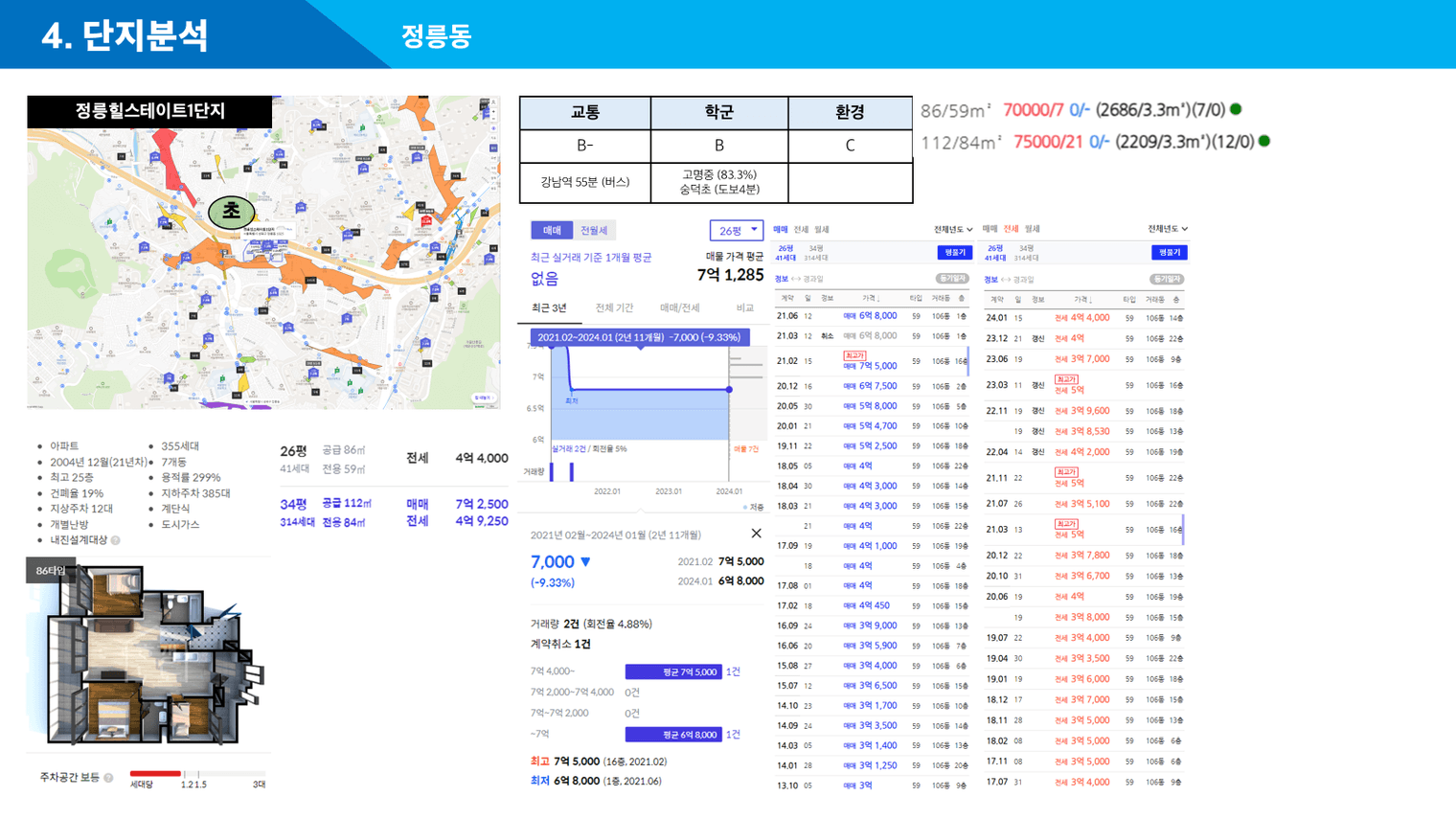Click the 34평 공급 112㎡ row
Image resolution: width=1456 pixels, height=819 pixels.
click(x=394, y=512)
